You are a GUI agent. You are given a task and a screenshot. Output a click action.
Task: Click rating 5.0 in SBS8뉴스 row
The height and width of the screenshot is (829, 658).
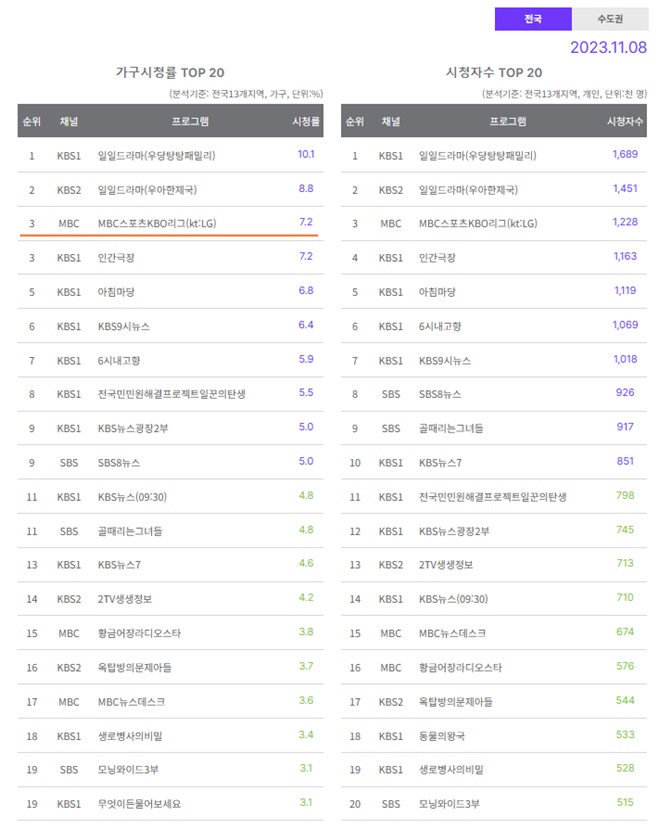(306, 462)
